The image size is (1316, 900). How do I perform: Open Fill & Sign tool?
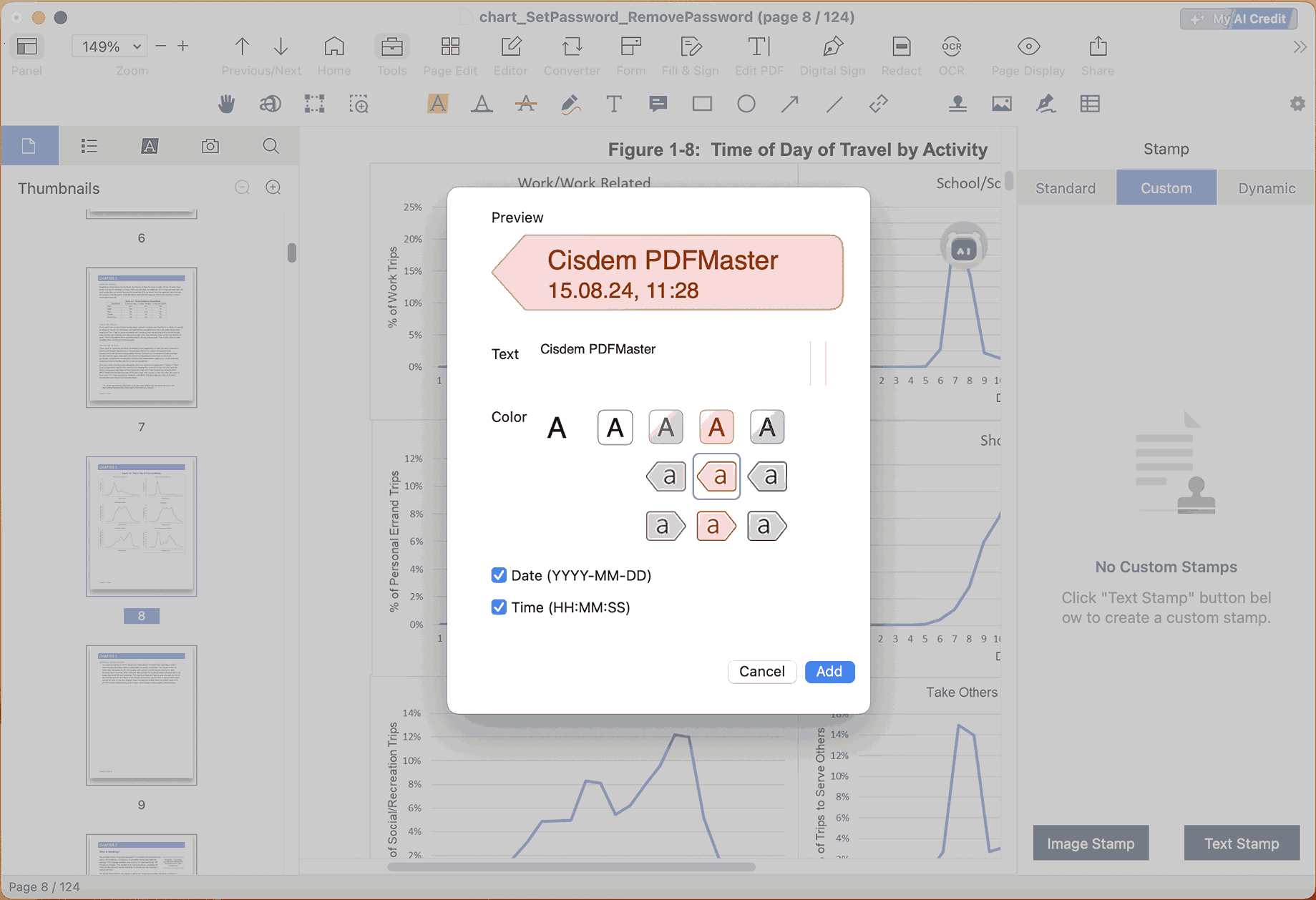click(x=691, y=47)
